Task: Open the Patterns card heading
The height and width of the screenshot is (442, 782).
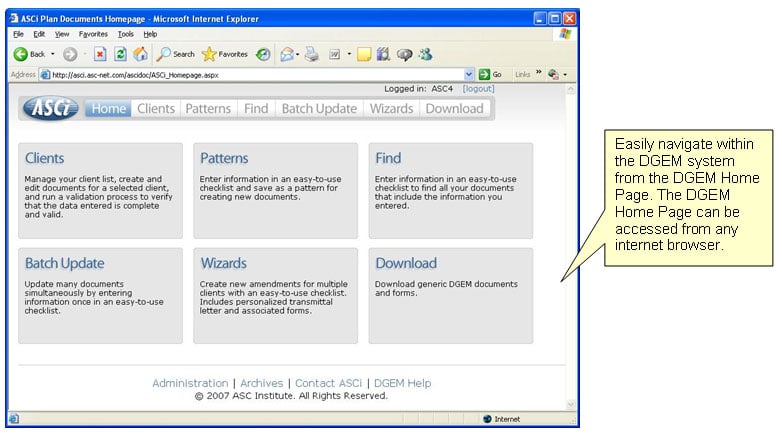Action: pos(224,158)
